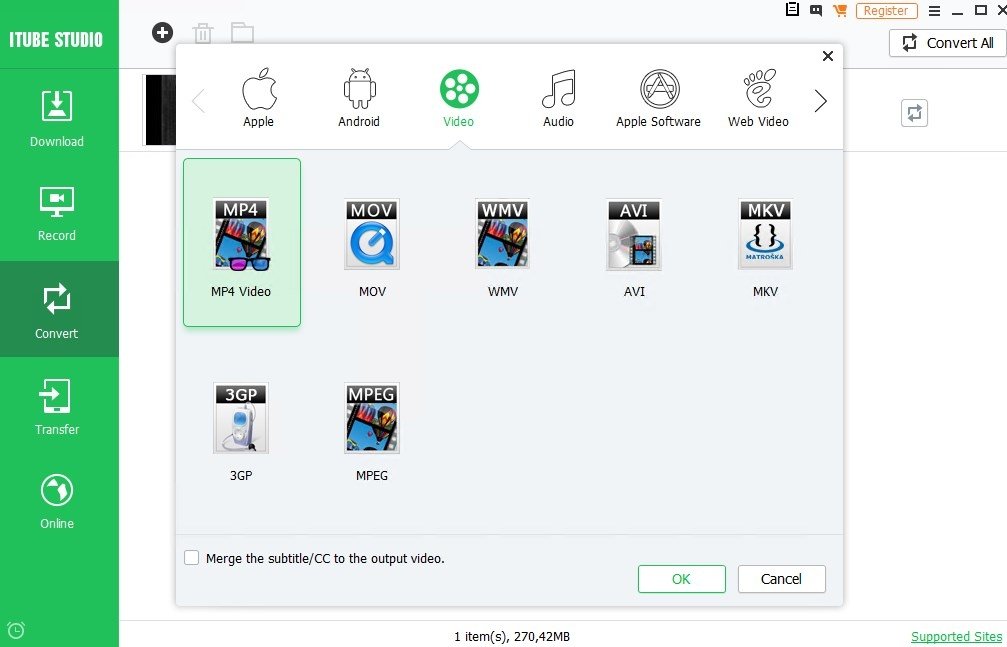Click the convert icon beside video item

pos(914,113)
